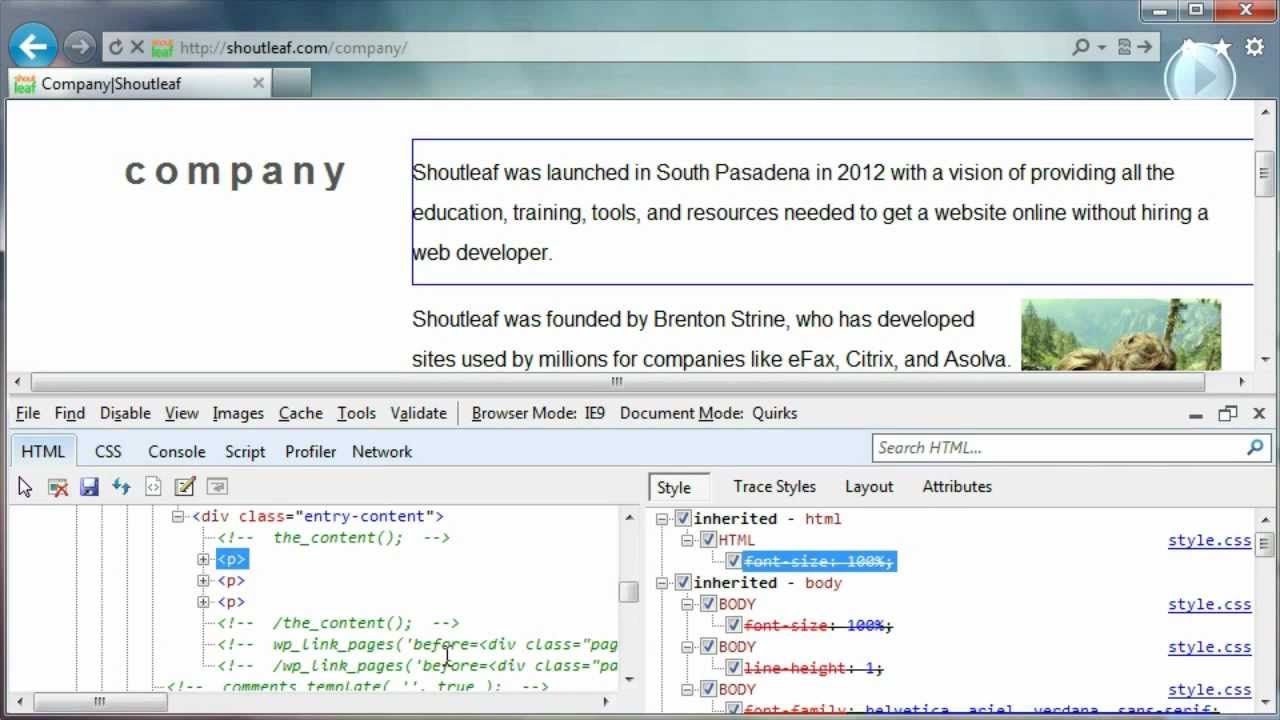Image resolution: width=1280 pixels, height=720 pixels.
Task: Open the Favorites star icon
Action: coord(1222,47)
